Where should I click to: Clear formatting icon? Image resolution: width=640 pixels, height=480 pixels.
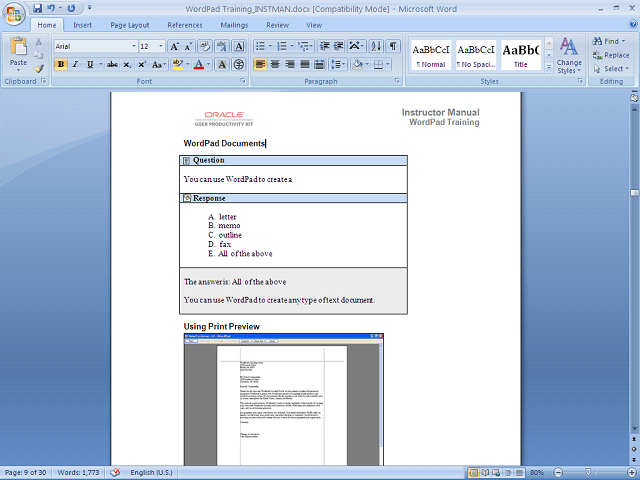point(205,47)
